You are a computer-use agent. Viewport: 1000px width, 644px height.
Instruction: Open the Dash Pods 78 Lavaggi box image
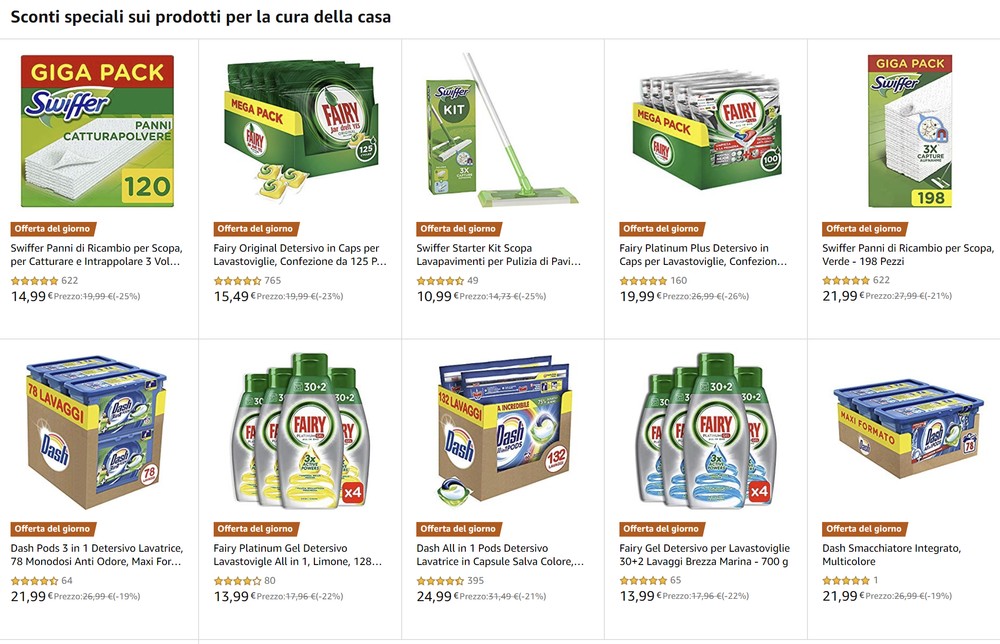point(97,432)
